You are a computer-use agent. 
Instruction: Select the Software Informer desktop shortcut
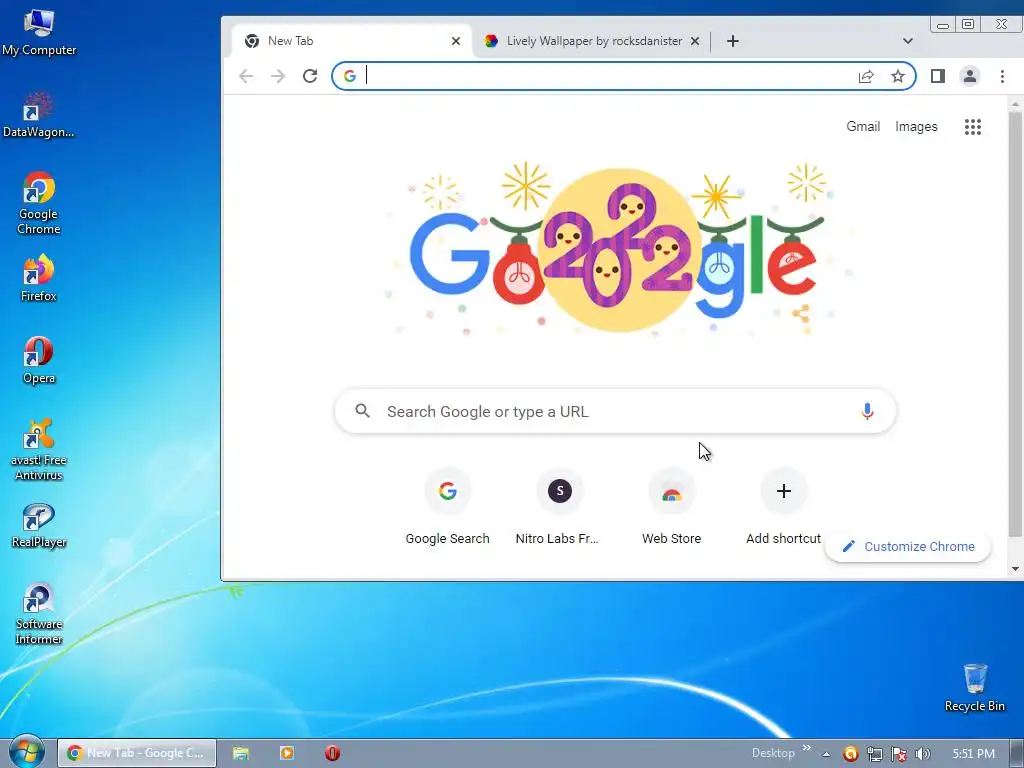point(39,614)
